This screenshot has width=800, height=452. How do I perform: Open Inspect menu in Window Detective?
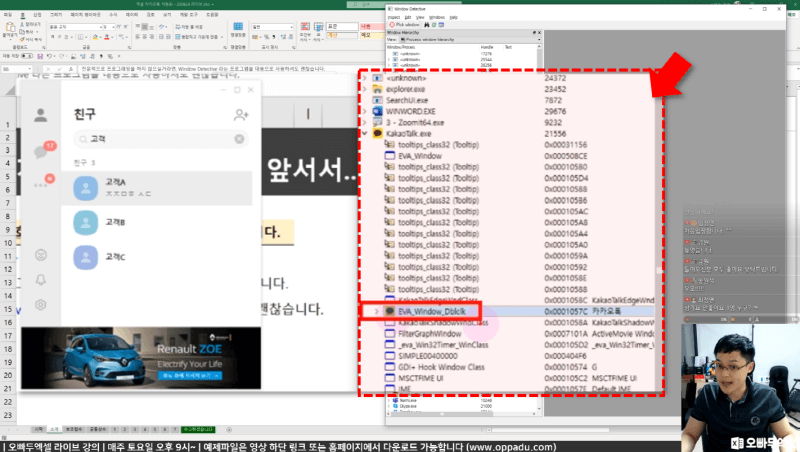393,17
